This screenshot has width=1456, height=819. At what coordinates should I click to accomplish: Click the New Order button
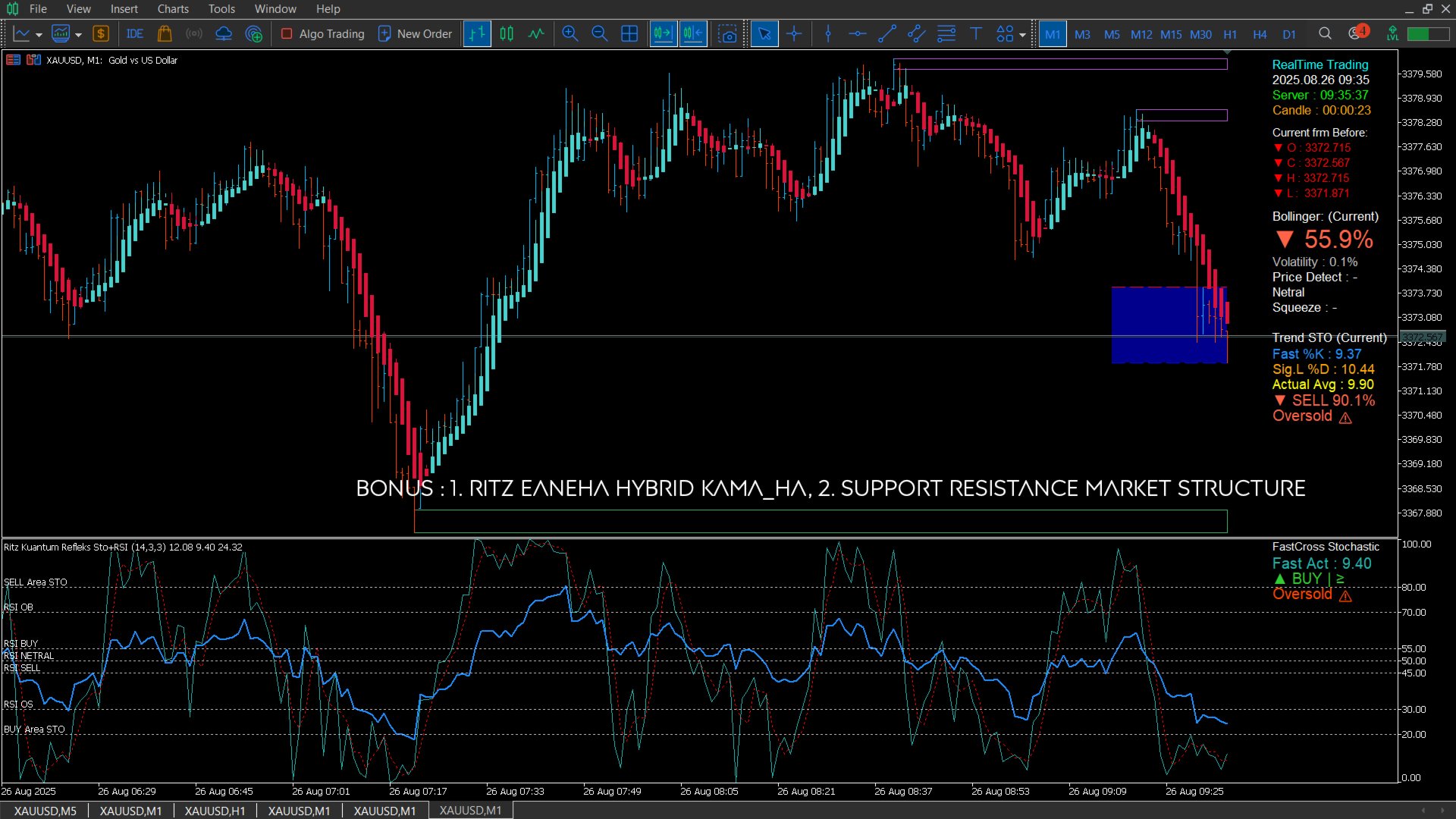click(415, 34)
